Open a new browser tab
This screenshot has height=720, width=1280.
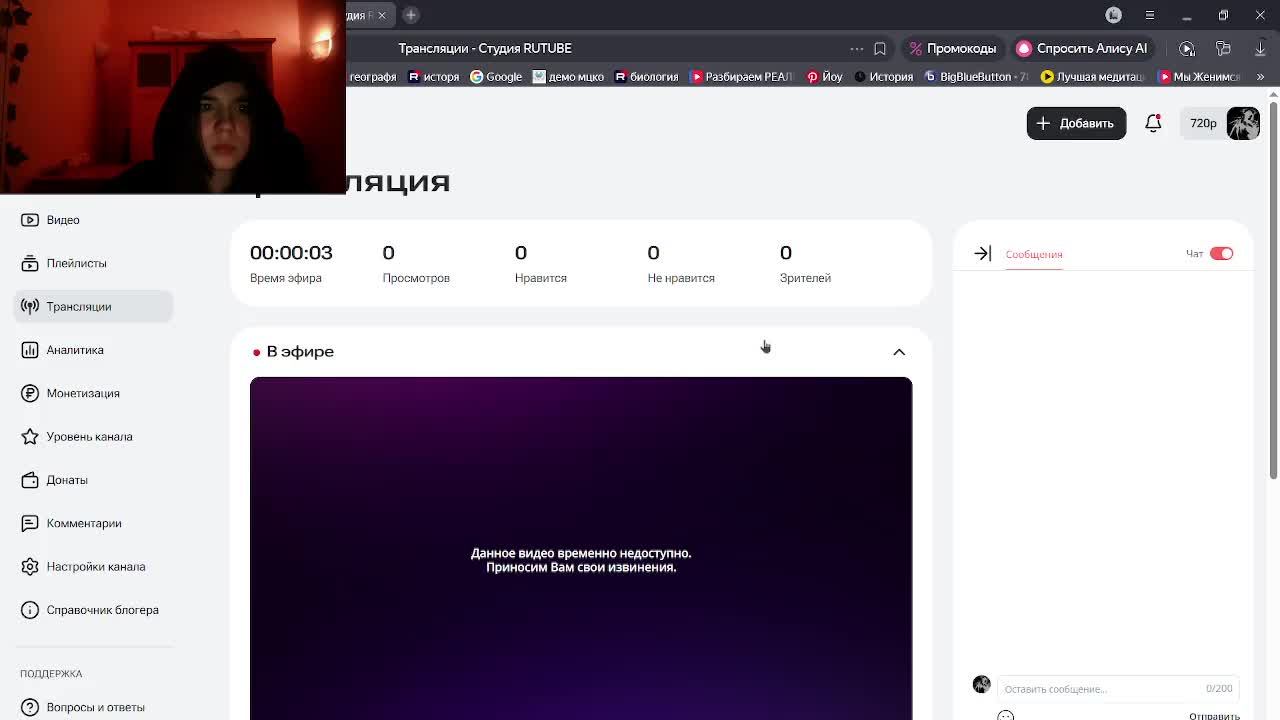tap(411, 15)
